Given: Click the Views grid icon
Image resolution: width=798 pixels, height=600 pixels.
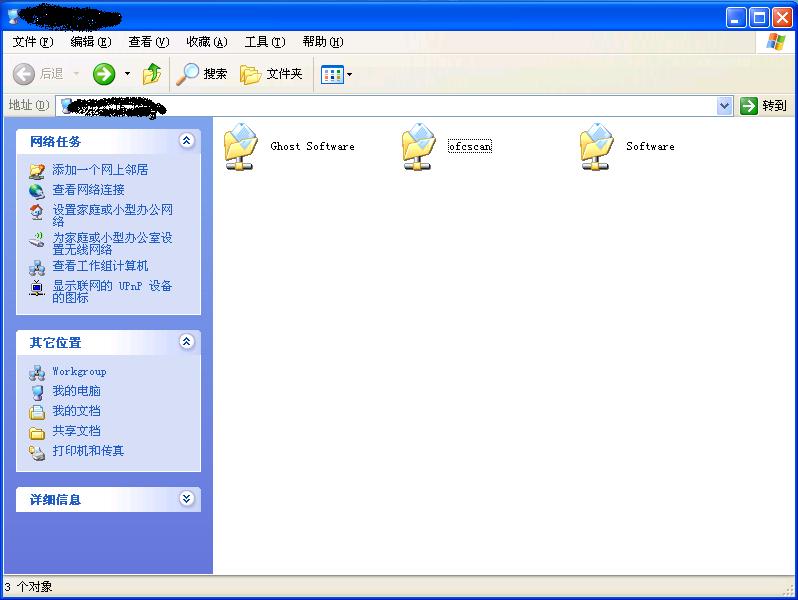Looking at the screenshot, I should coord(332,75).
